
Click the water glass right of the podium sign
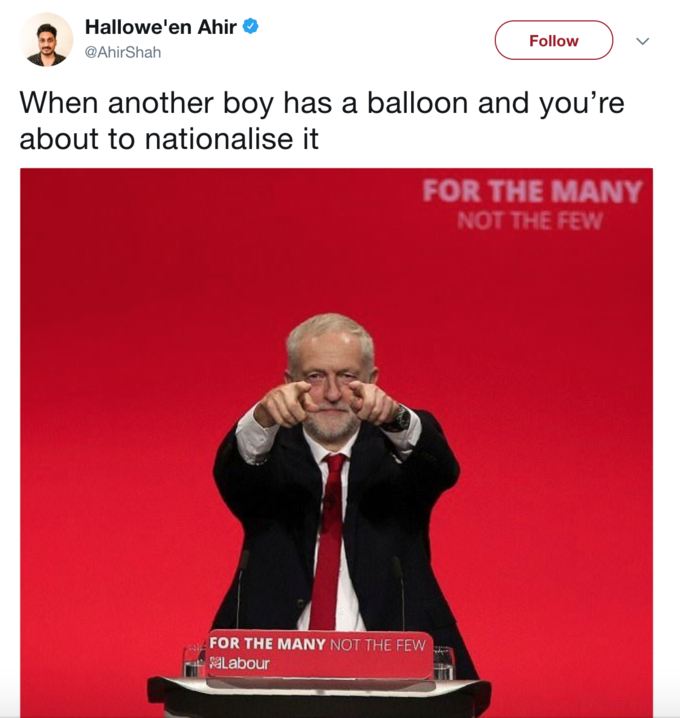[x=444, y=663]
